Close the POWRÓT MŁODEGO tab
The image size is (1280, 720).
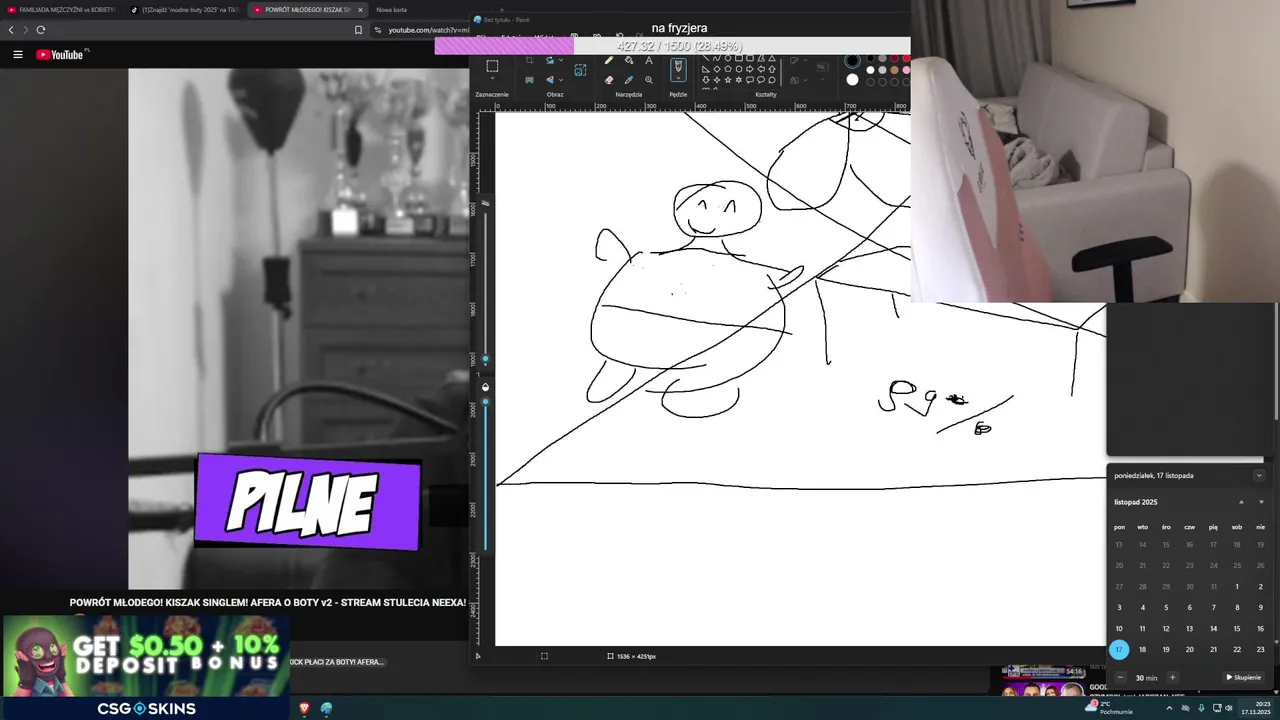tap(360, 10)
